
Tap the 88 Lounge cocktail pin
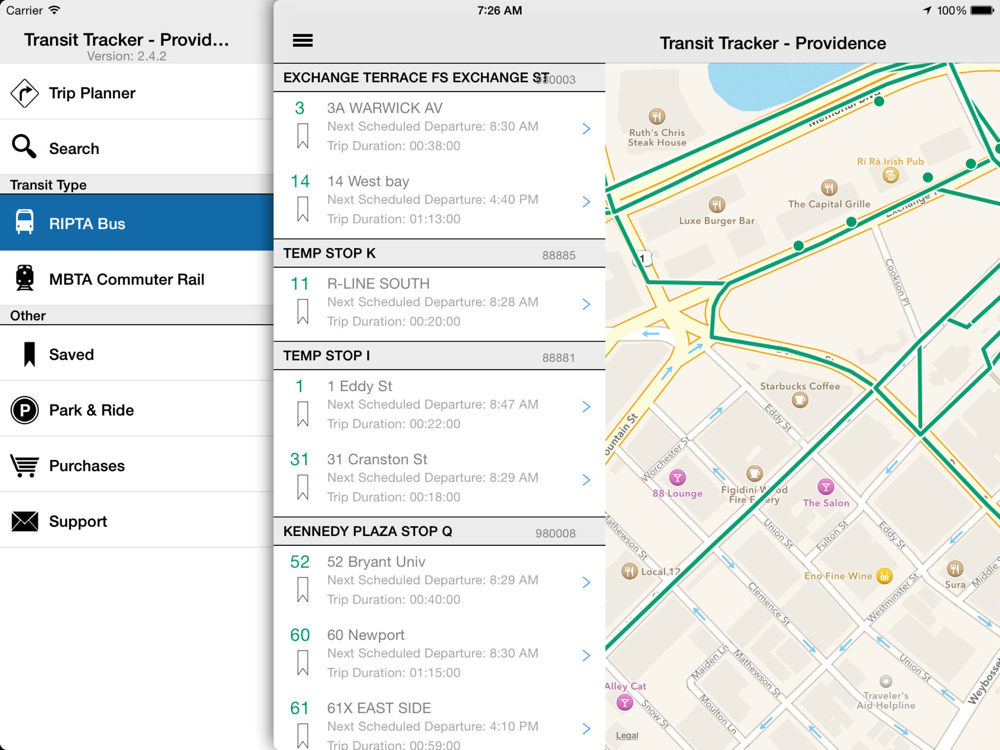[x=677, y=477]
